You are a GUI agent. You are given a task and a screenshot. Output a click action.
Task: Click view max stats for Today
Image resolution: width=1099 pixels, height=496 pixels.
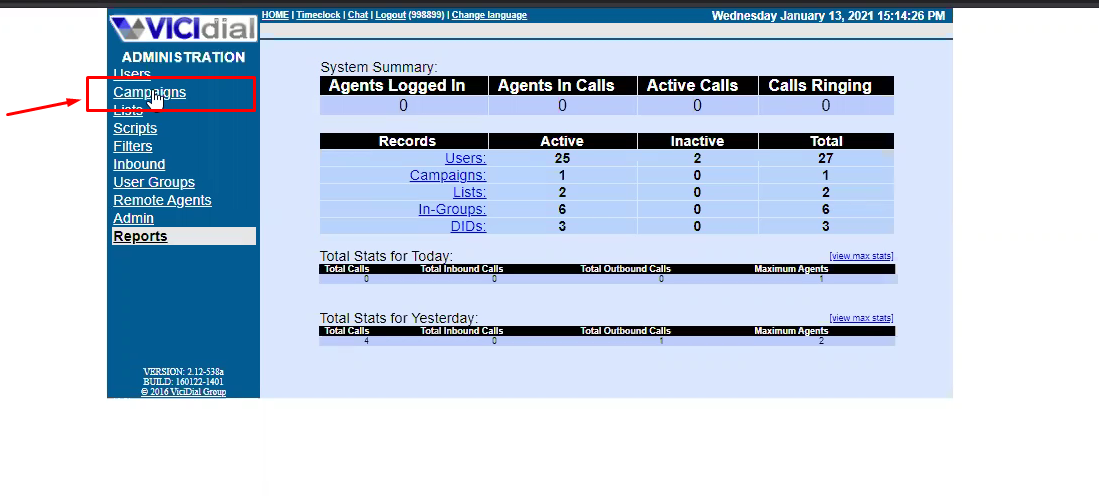click(861, 256)
